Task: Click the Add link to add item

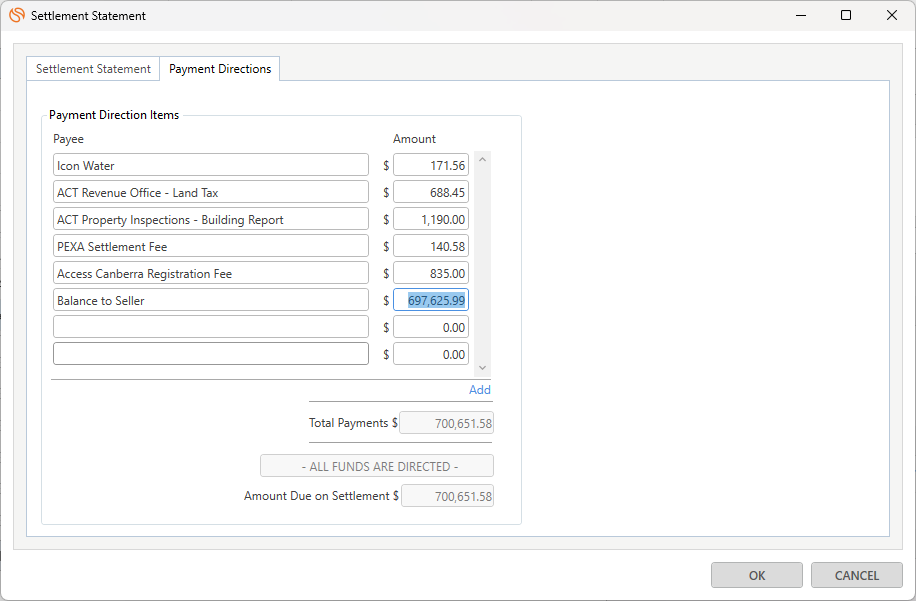Action: point(480,390)
